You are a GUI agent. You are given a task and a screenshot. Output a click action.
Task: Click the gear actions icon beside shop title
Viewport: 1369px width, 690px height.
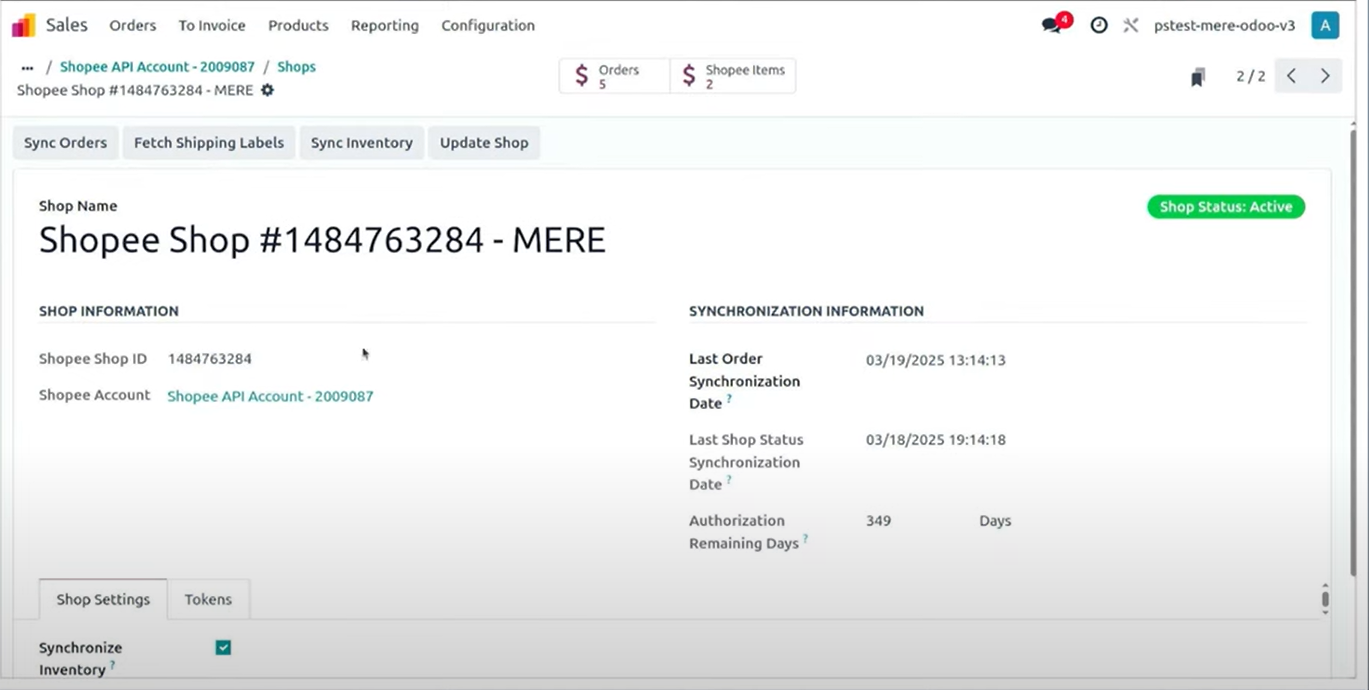[267, 90]
